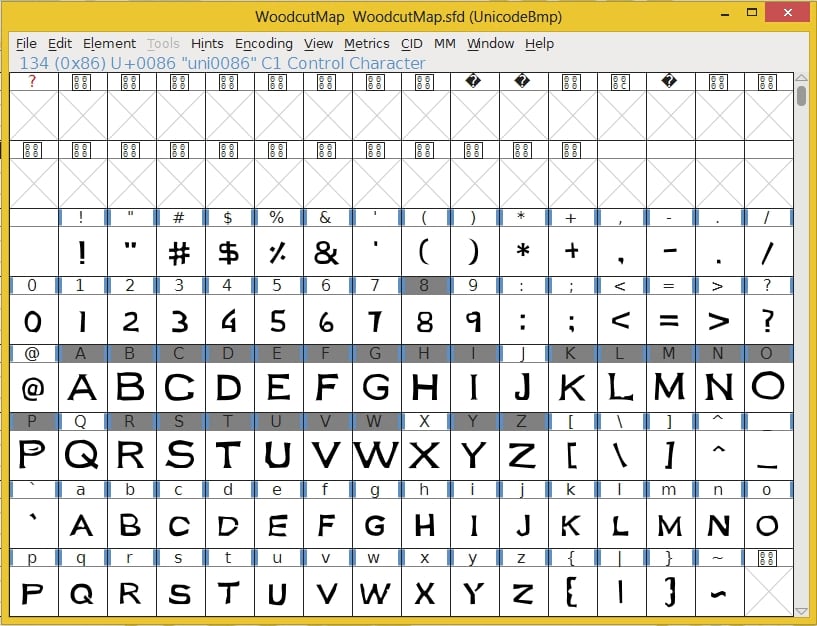Open the Hints menu

[207, 44]
